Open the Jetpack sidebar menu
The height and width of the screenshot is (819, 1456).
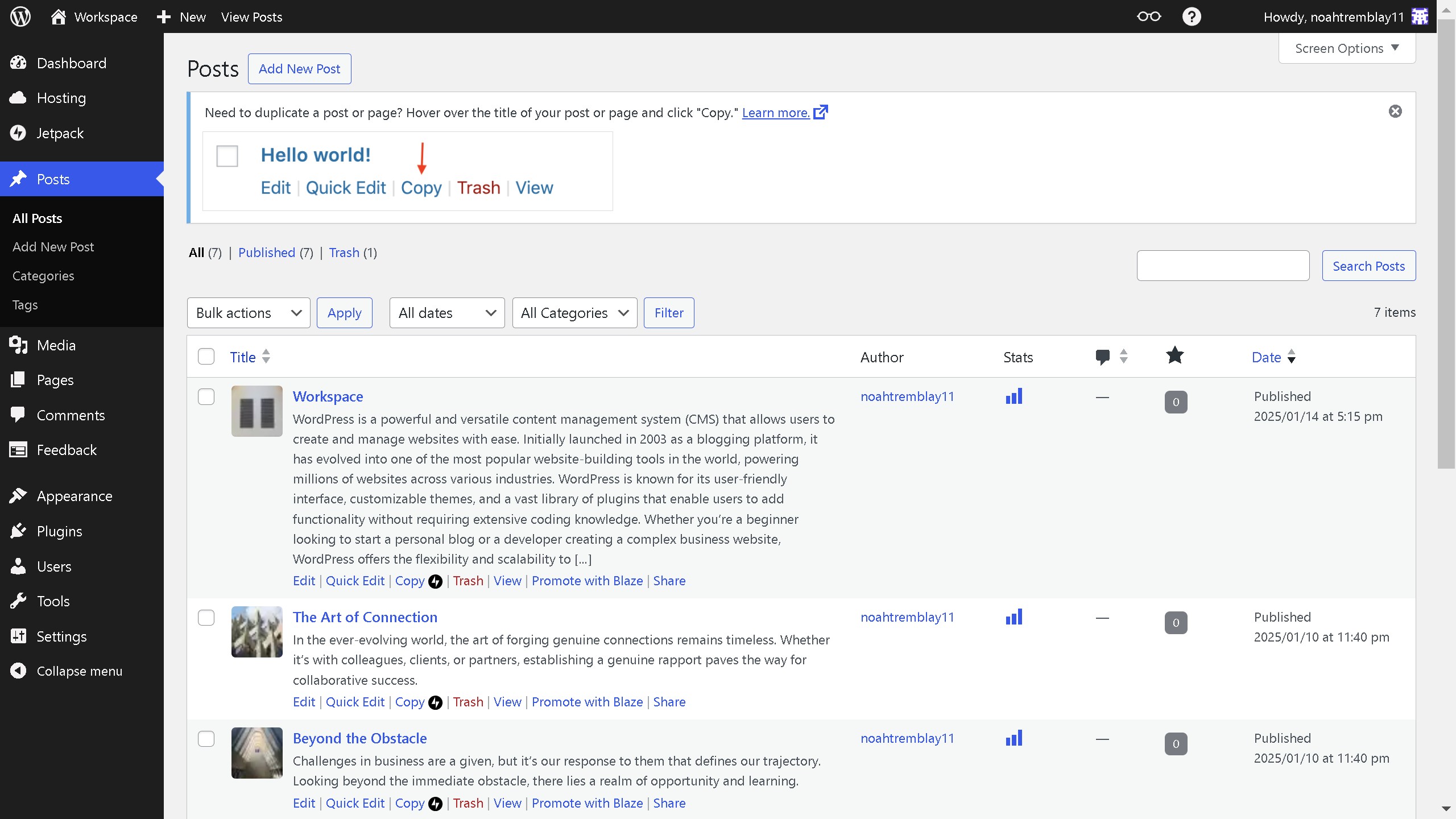[x=60, y=133]
